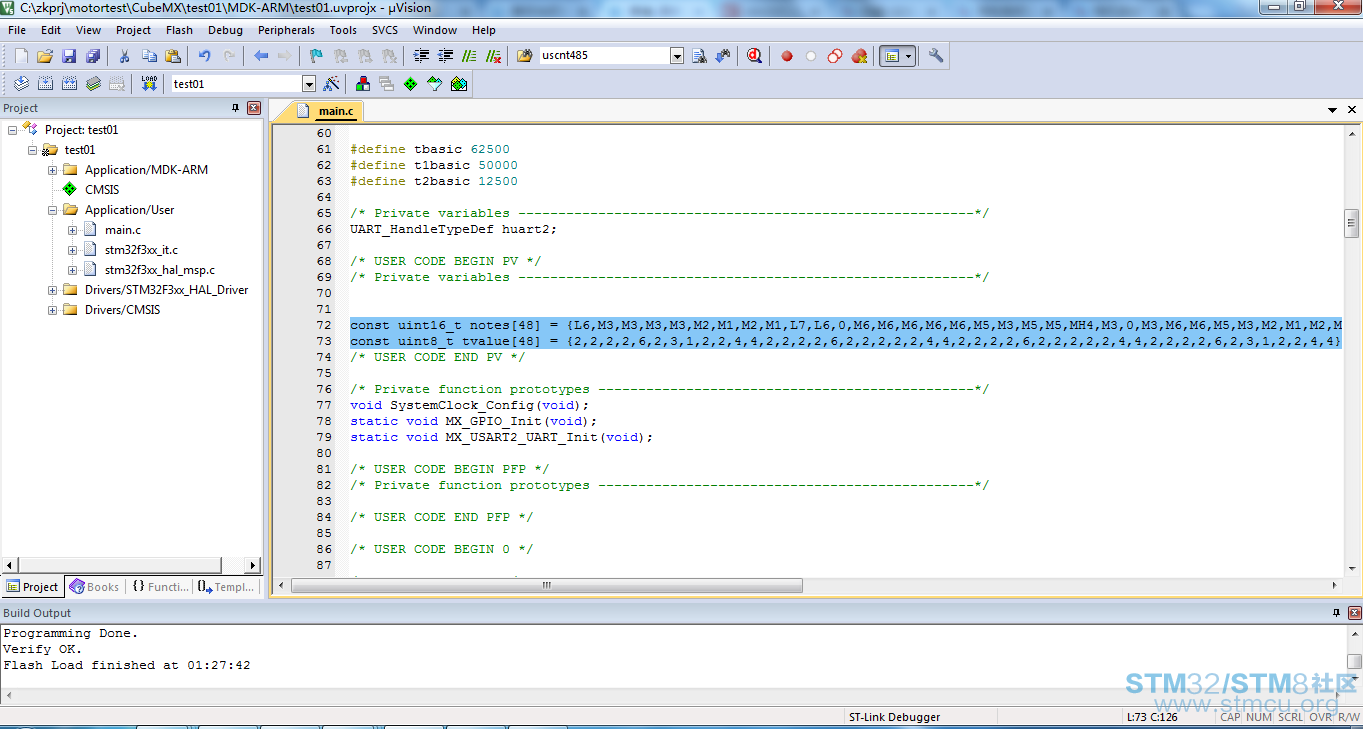Open Options for Target magic wand icon
The image size is (1363, 729).
[331, 84]
